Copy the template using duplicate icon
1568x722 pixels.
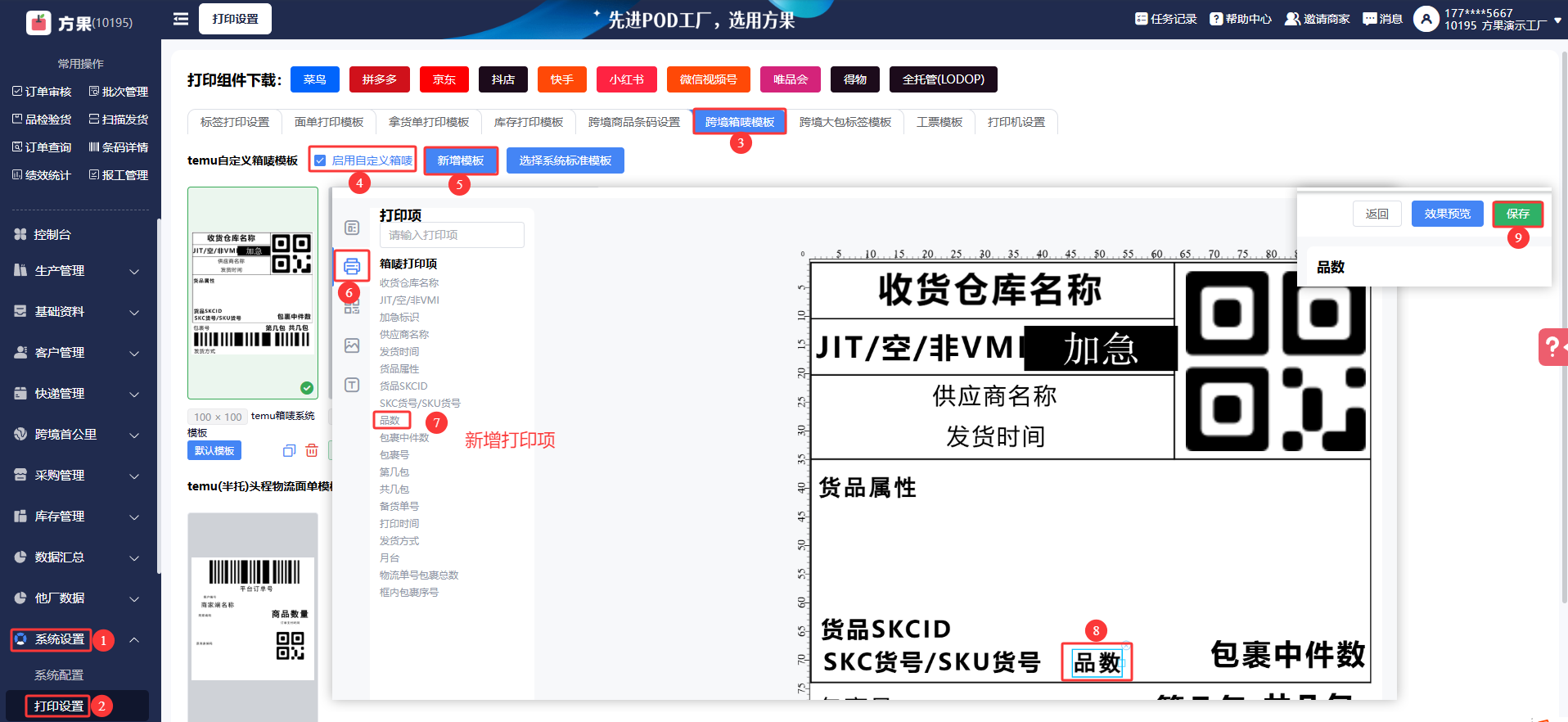point(289,450)
